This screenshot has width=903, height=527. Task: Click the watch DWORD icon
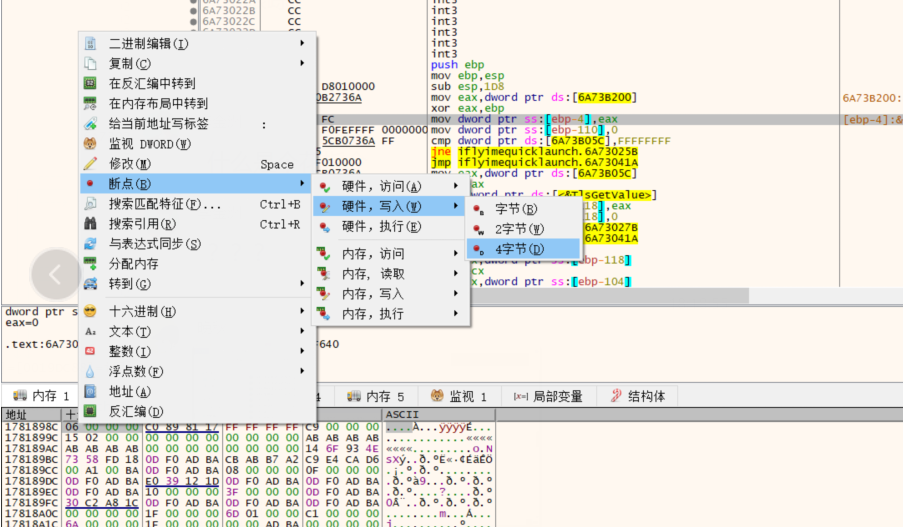[90, 144]
